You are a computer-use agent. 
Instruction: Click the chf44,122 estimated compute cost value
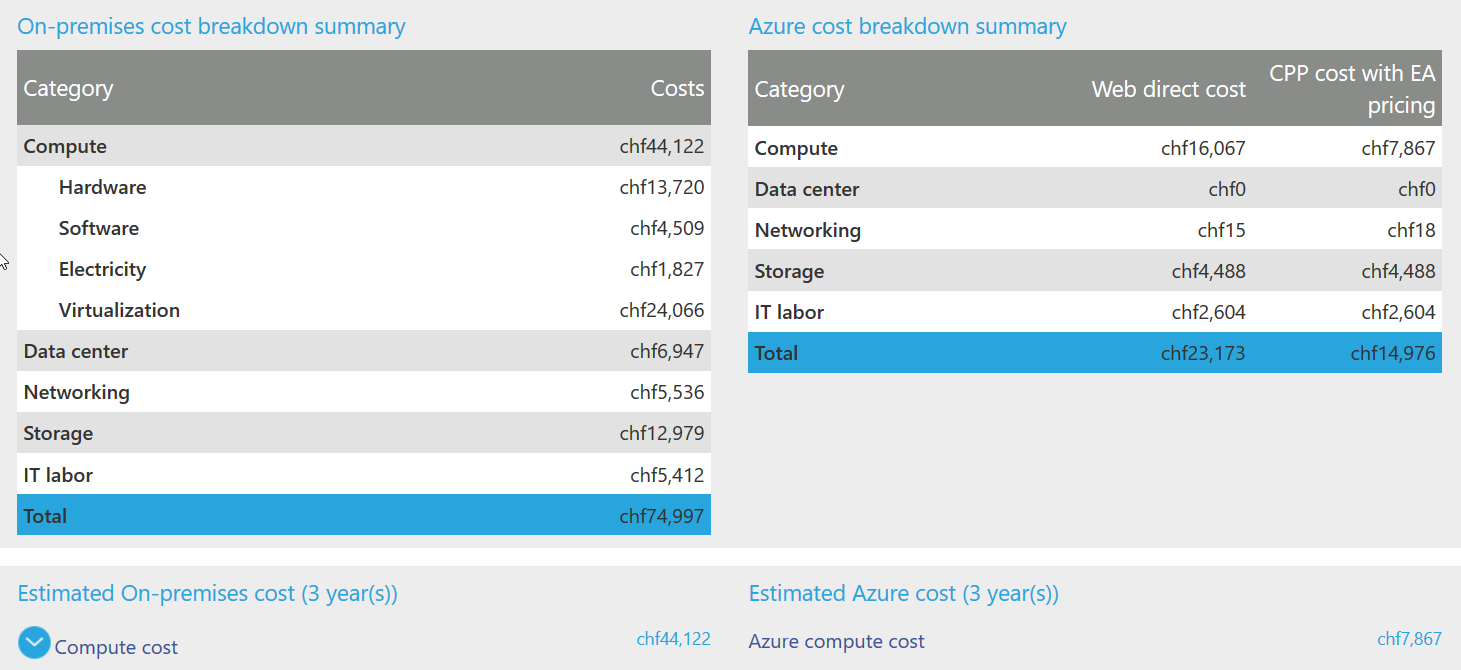pos(673,638)
